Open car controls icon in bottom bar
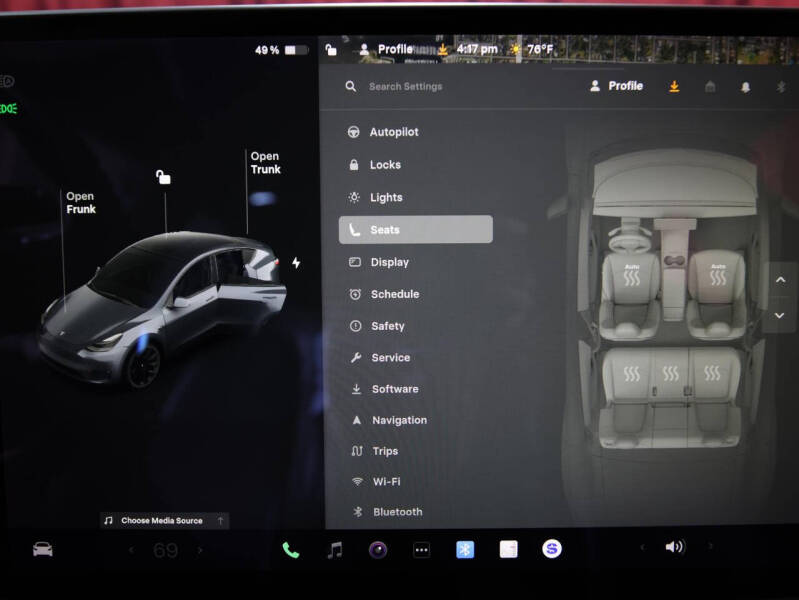 (42, 550)
